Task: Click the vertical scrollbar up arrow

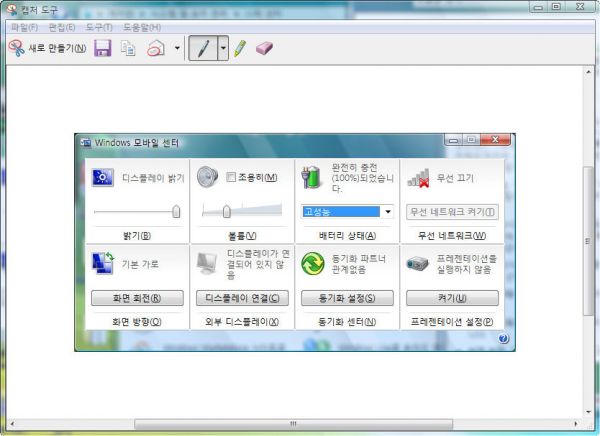Action: pos(588,72)
